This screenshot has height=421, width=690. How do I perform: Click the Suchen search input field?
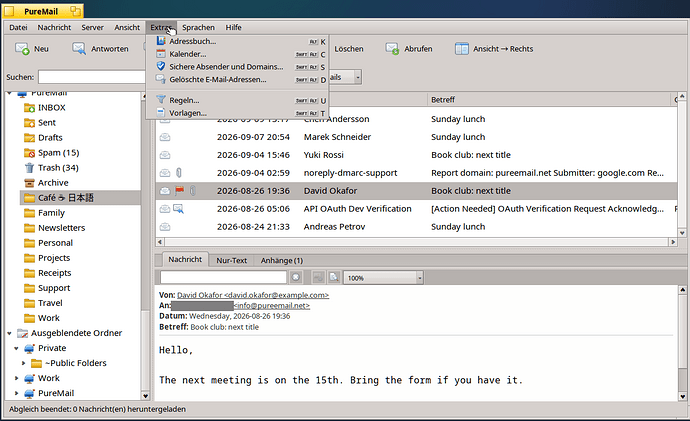pos(92,77)
